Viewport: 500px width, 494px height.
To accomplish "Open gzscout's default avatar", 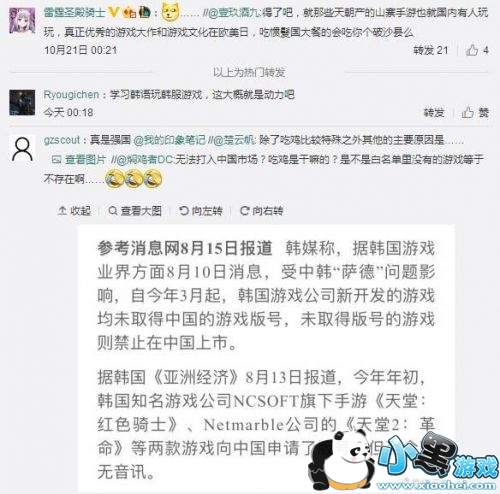I will click(22, 150).
